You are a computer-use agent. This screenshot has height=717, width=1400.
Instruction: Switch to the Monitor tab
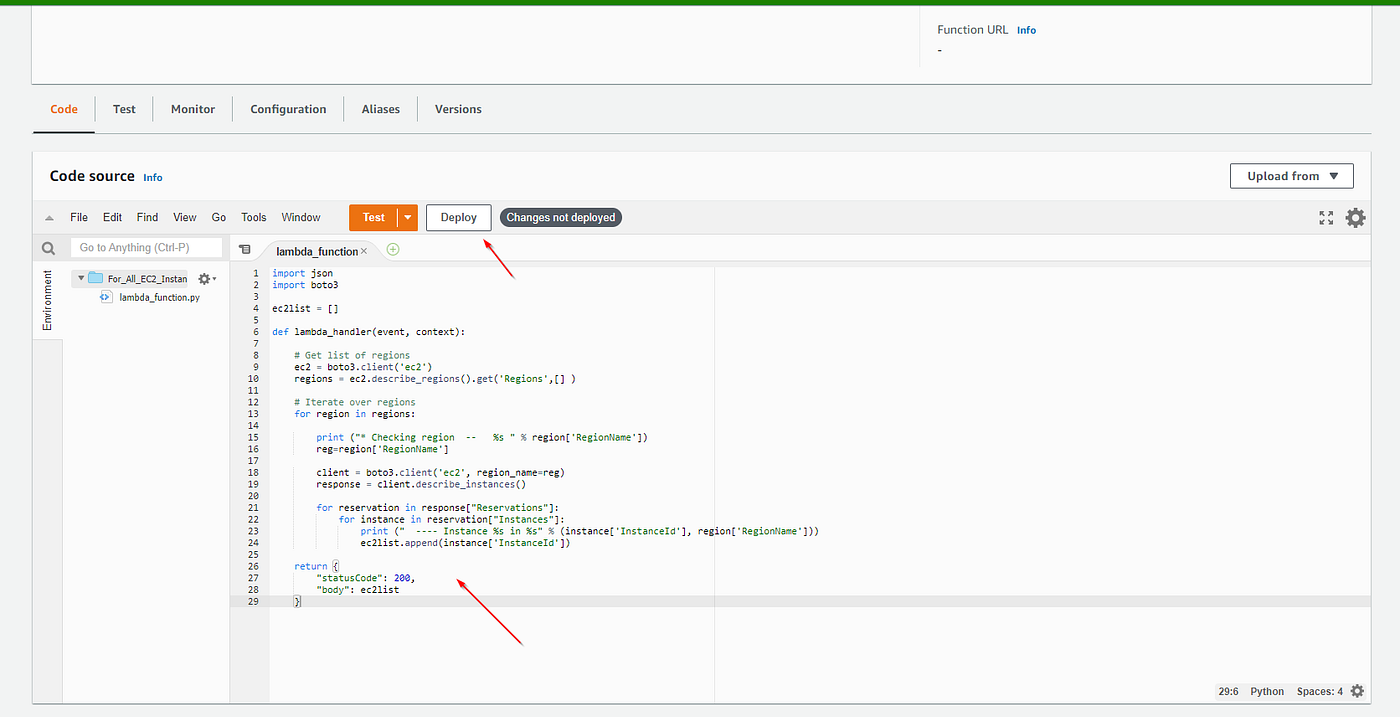(192, 108)
